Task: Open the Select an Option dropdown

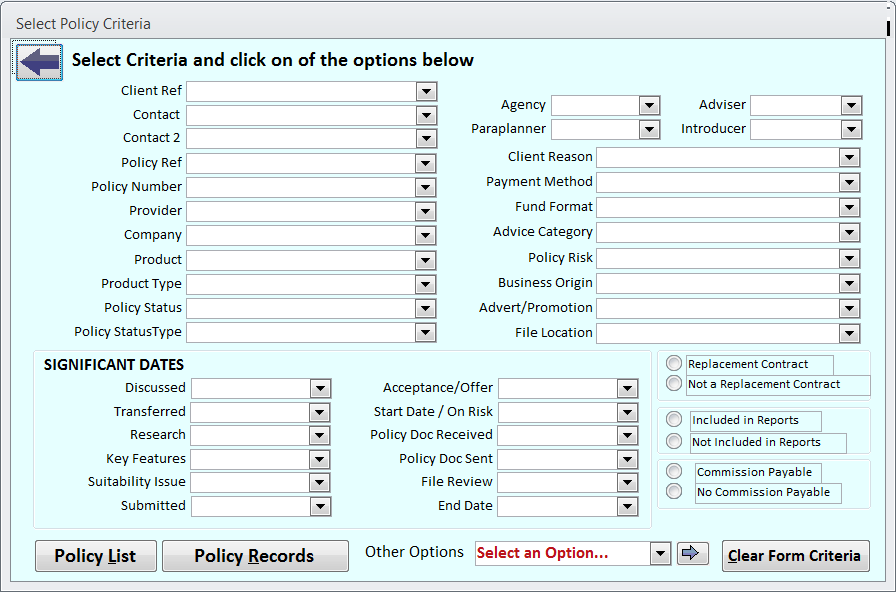Action: coord(660,554)
